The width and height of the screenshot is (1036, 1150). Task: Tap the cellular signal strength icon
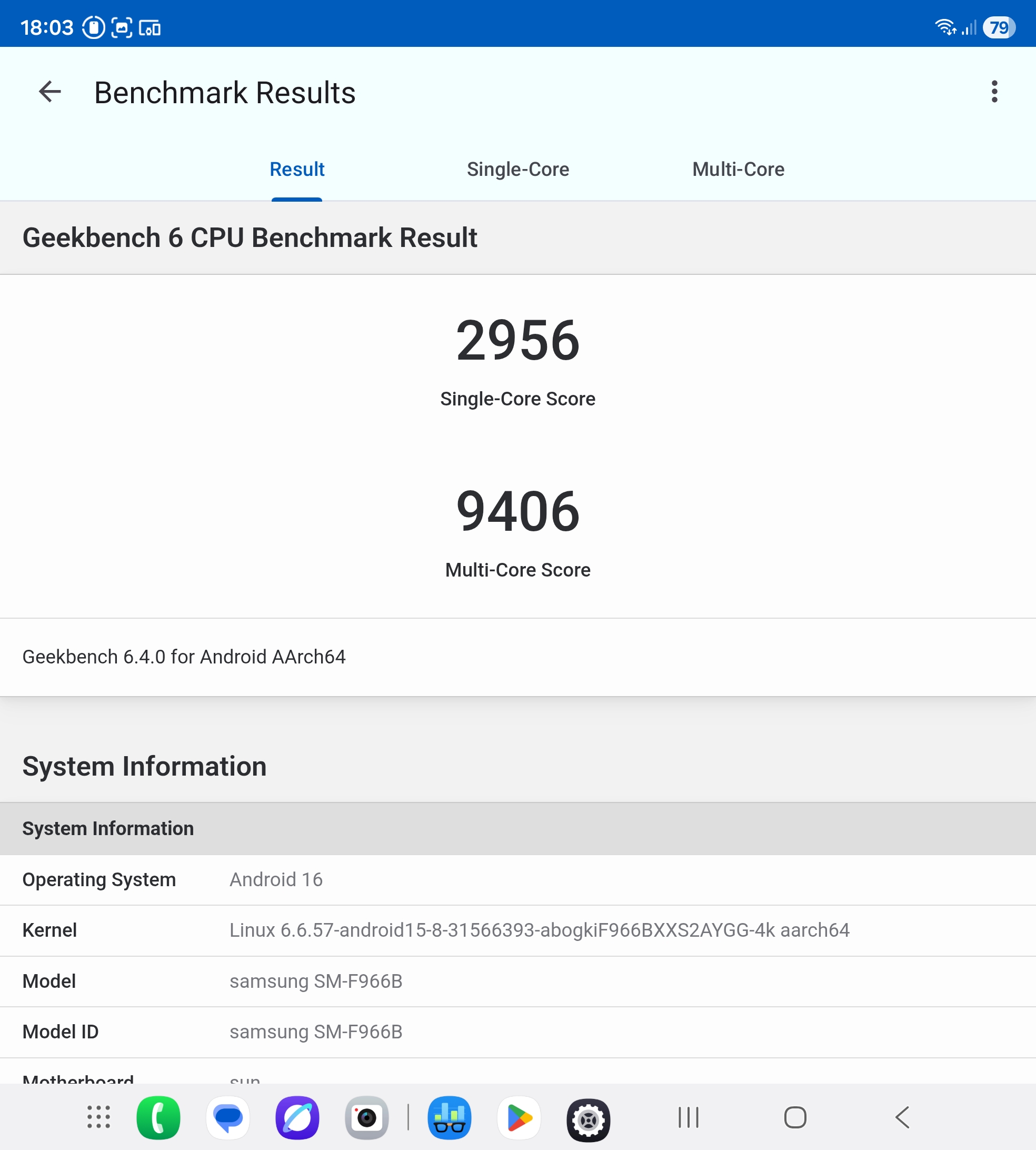[969, 27]
